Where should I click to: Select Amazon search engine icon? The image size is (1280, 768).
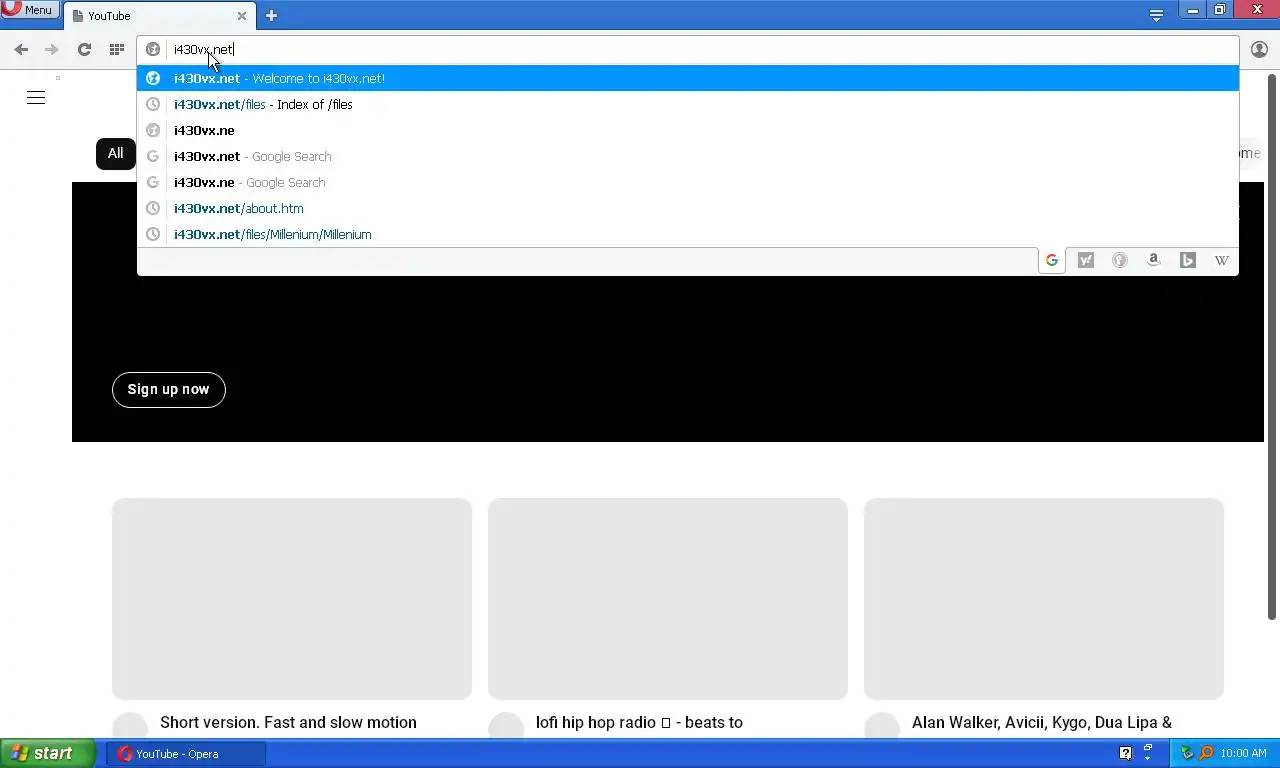click(x=1154, y=260)
